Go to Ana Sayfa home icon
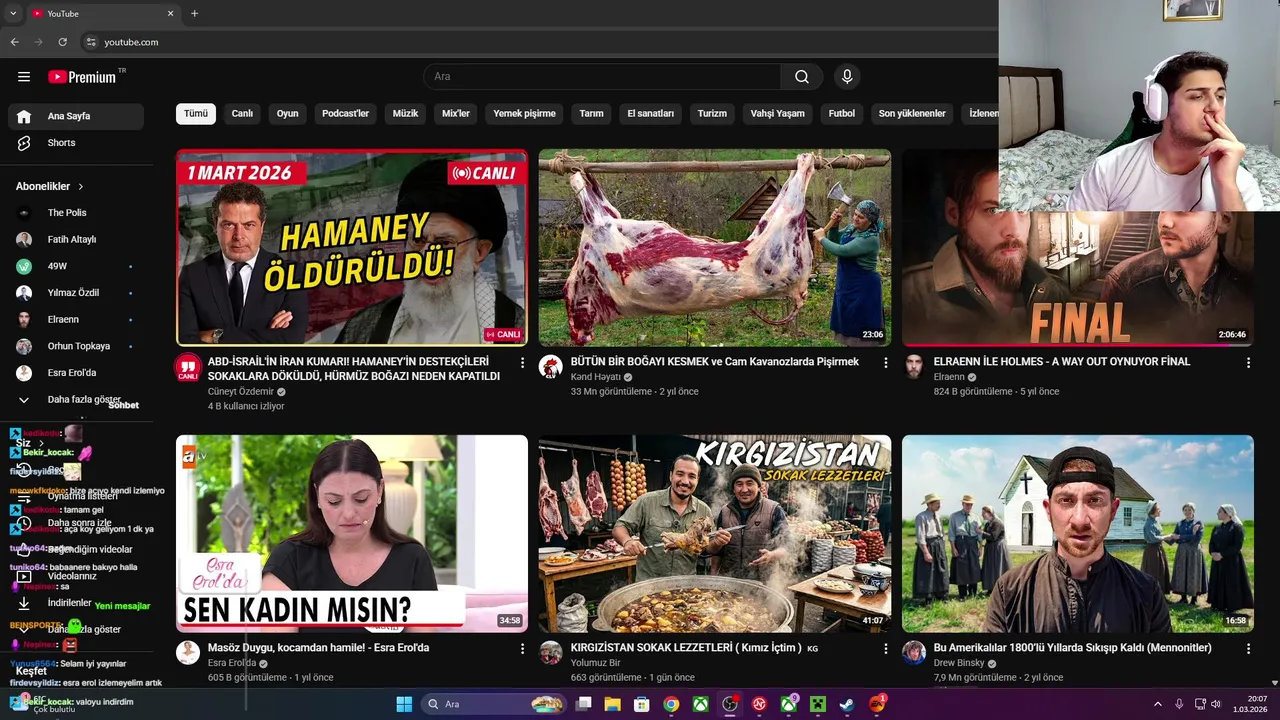This screenshot has height=720, width=1280. coord(24,116)
